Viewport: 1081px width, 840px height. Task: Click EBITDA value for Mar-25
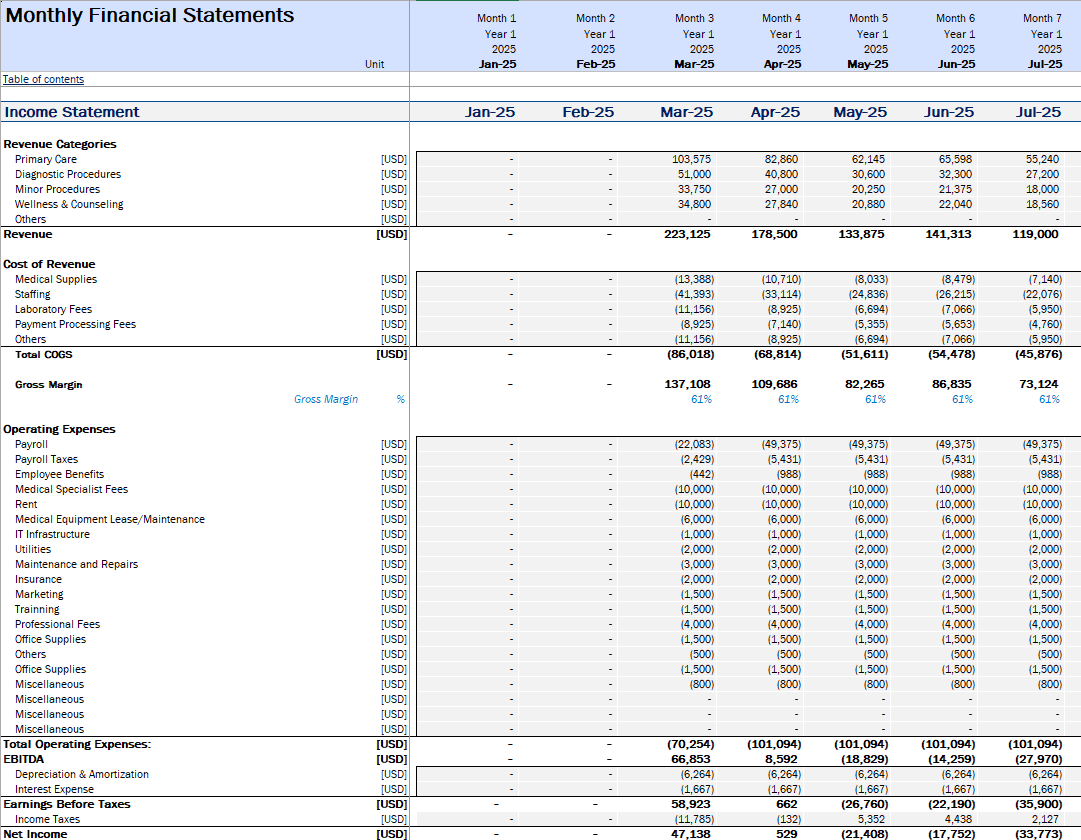(x=692, y=760)
